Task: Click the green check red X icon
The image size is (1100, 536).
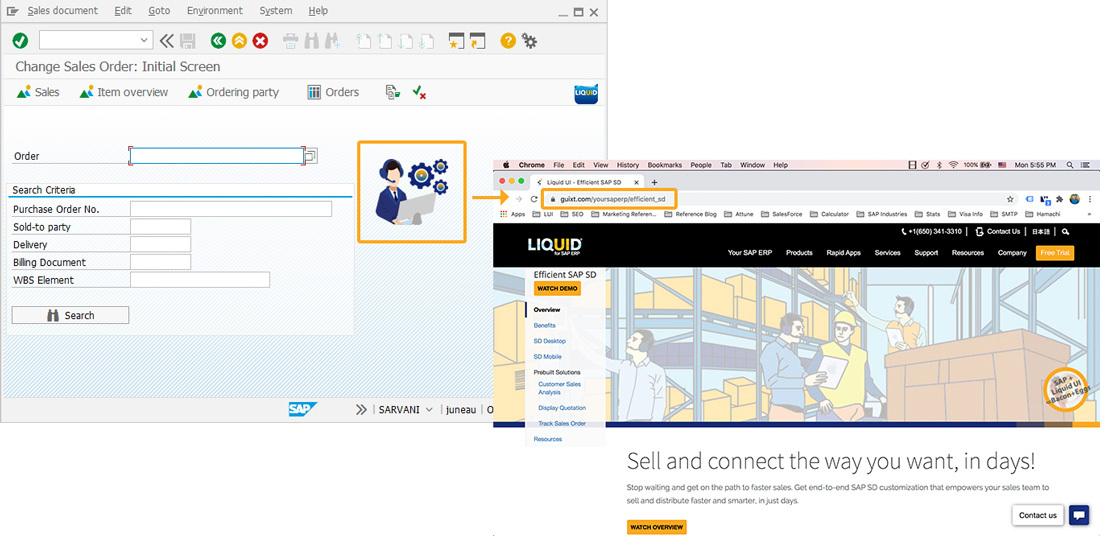Action: 420,92
